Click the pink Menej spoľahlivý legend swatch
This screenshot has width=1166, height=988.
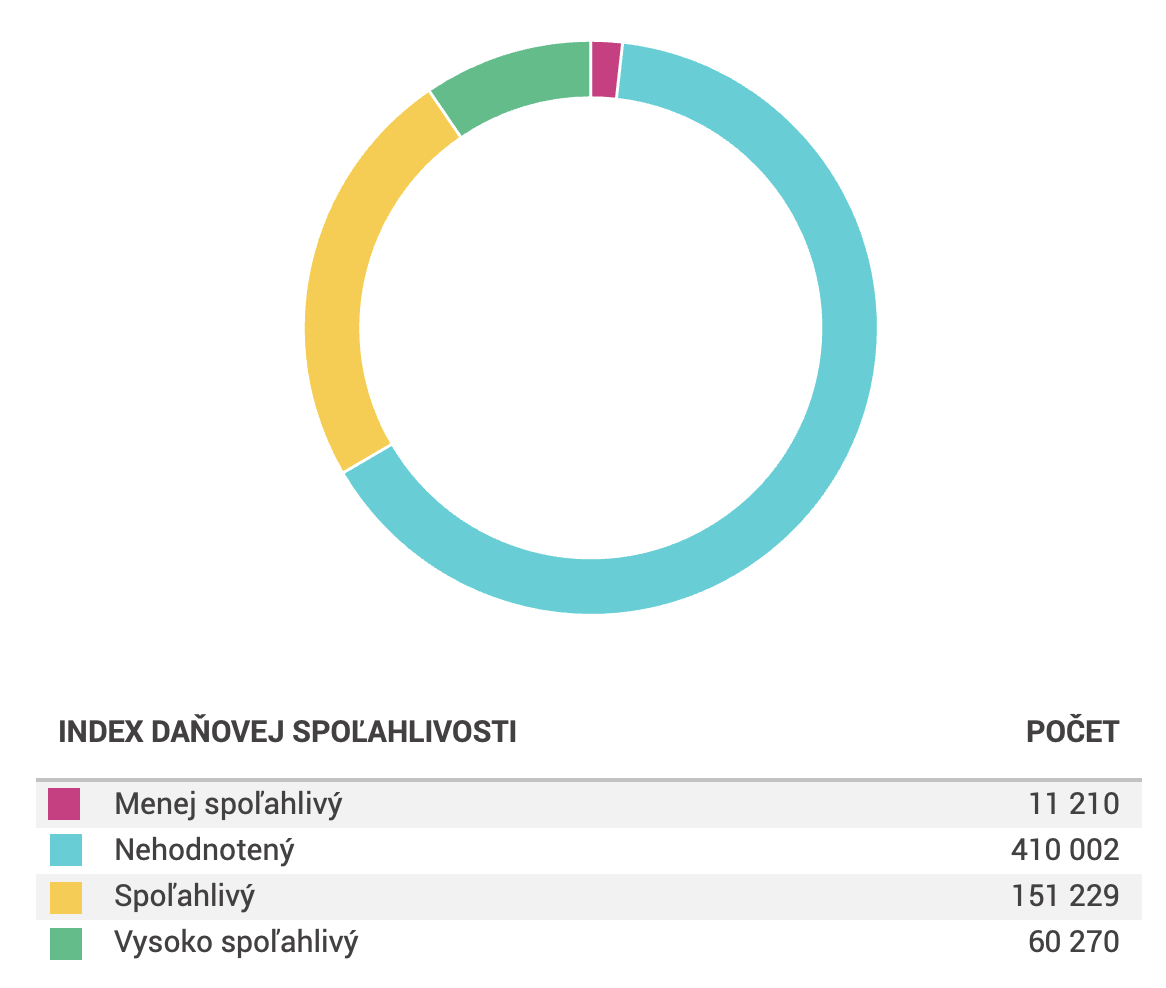[64, 804]
